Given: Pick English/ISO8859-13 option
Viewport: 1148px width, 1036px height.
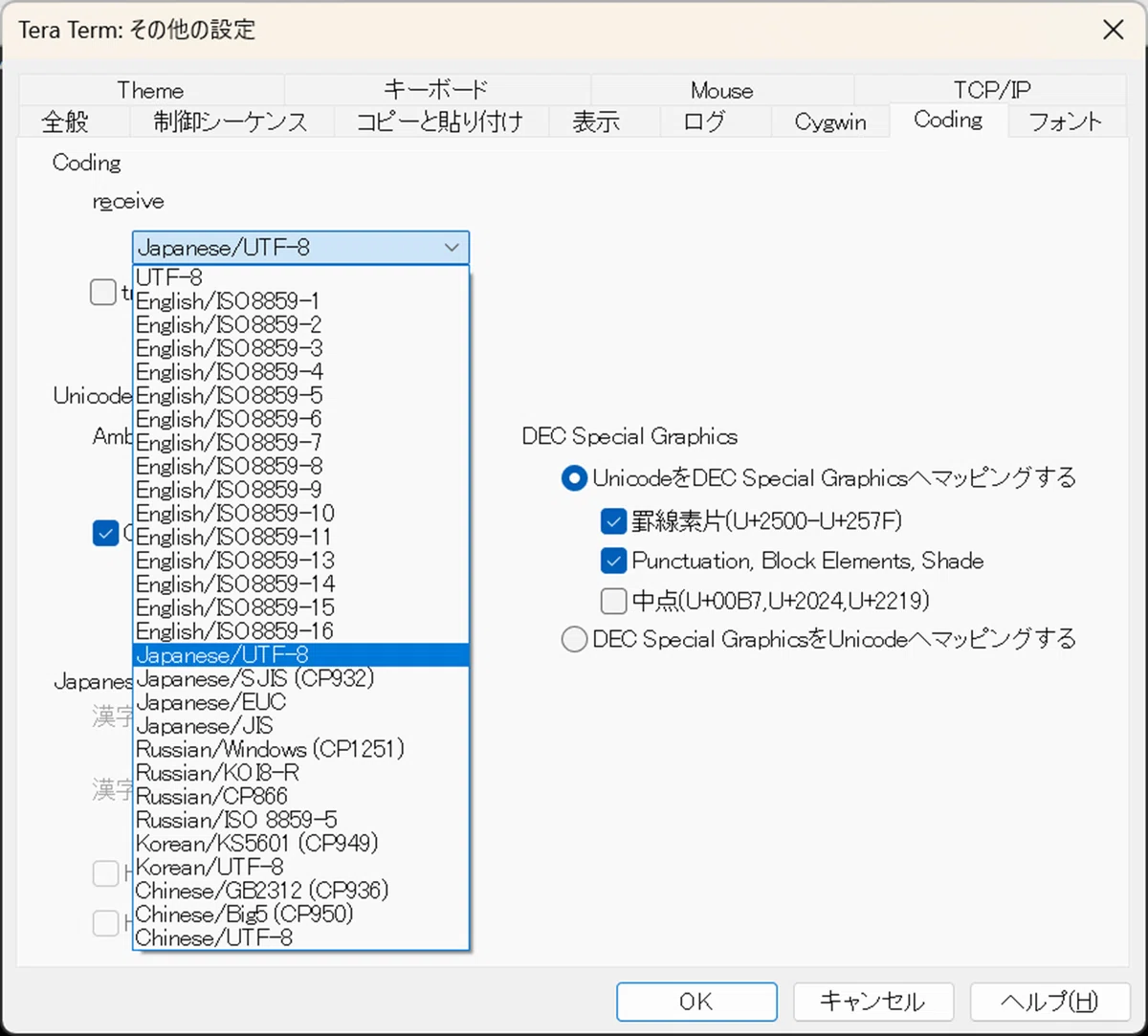Looking at the screenshot, I should point(300,561).
